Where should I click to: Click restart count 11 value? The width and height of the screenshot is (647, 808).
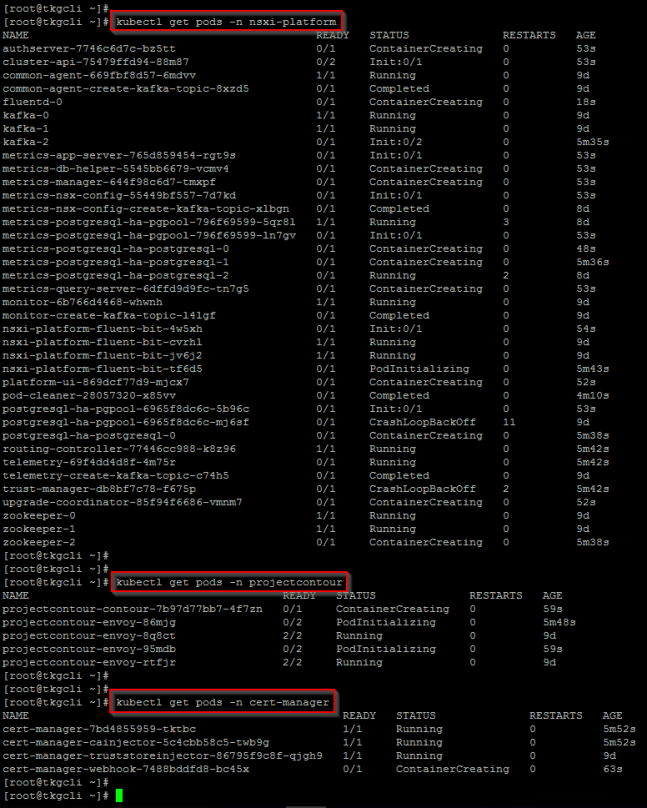pyautogui.click(x=509, y=422)
